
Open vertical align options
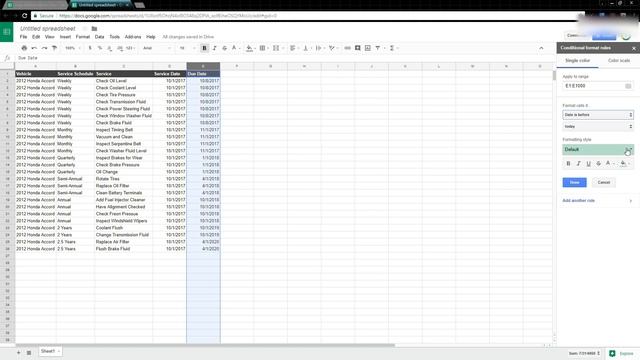click(306, 48)
